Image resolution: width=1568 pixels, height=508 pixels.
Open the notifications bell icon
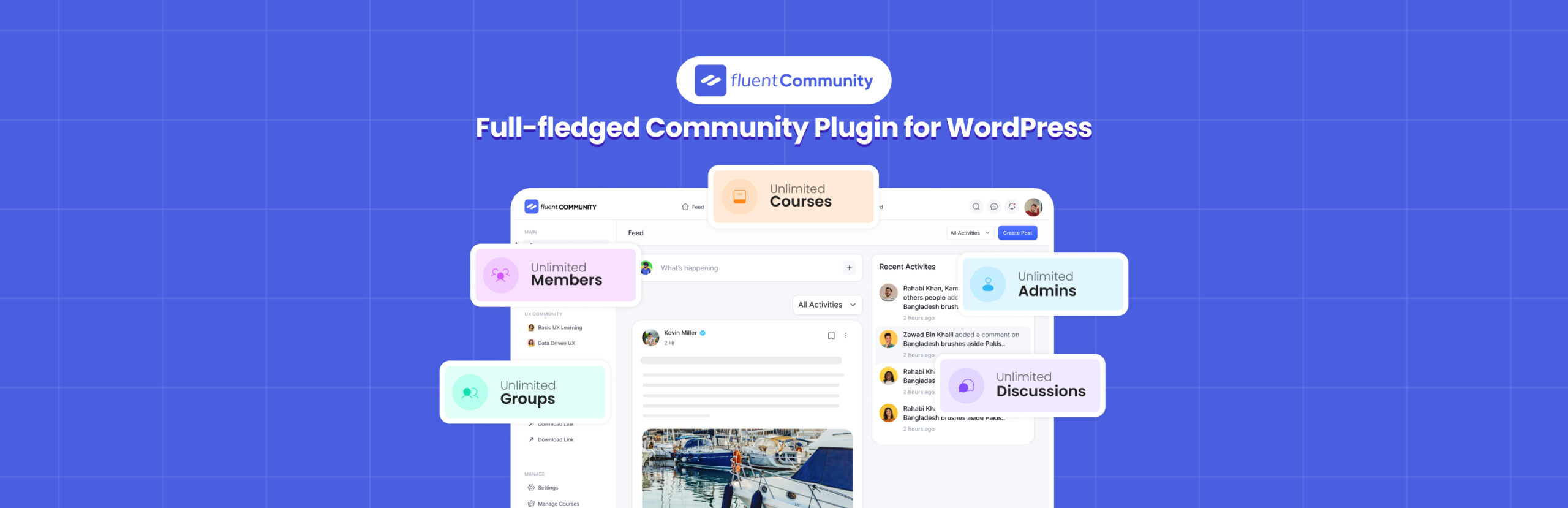point(1012,207)
